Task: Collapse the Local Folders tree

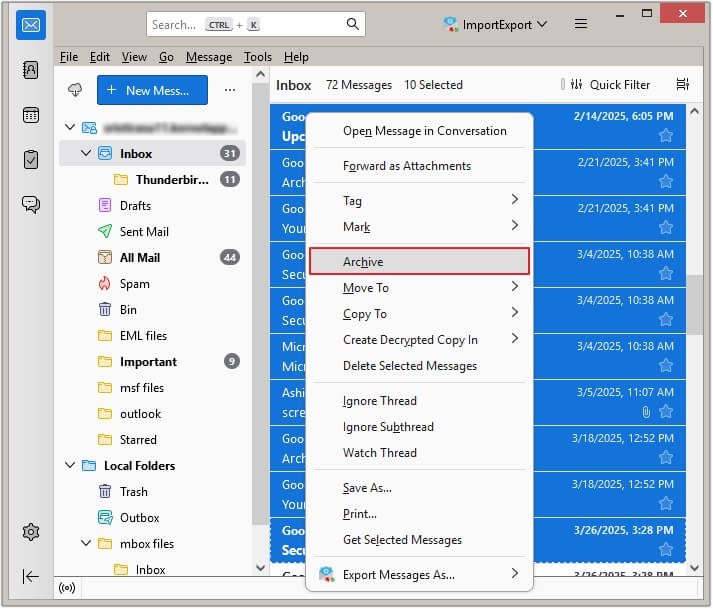Action: (70, 466)
